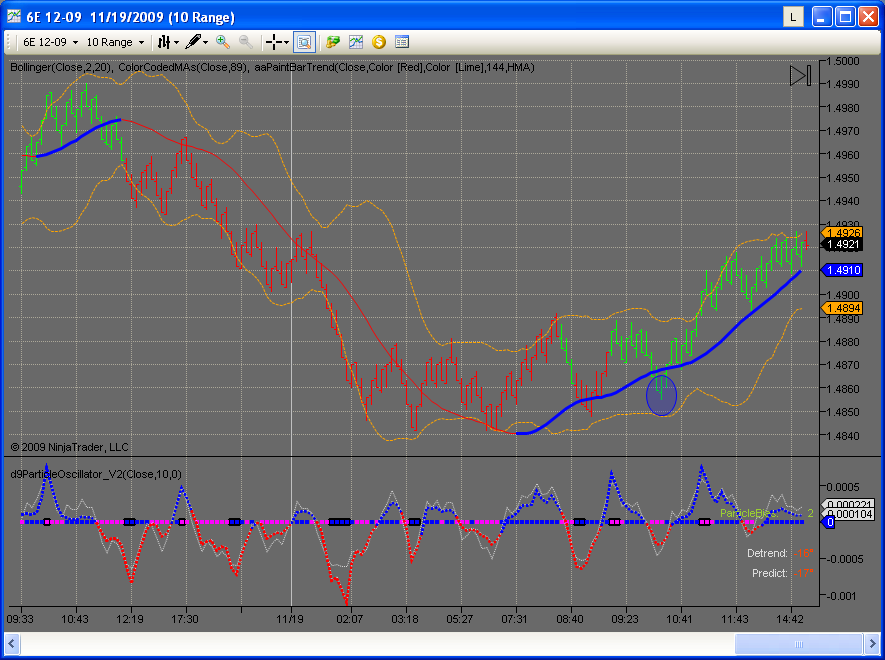The height and width of the screenshot is (660, 885).
Task: Click the L link button in title bar
Action: point(793,17)
